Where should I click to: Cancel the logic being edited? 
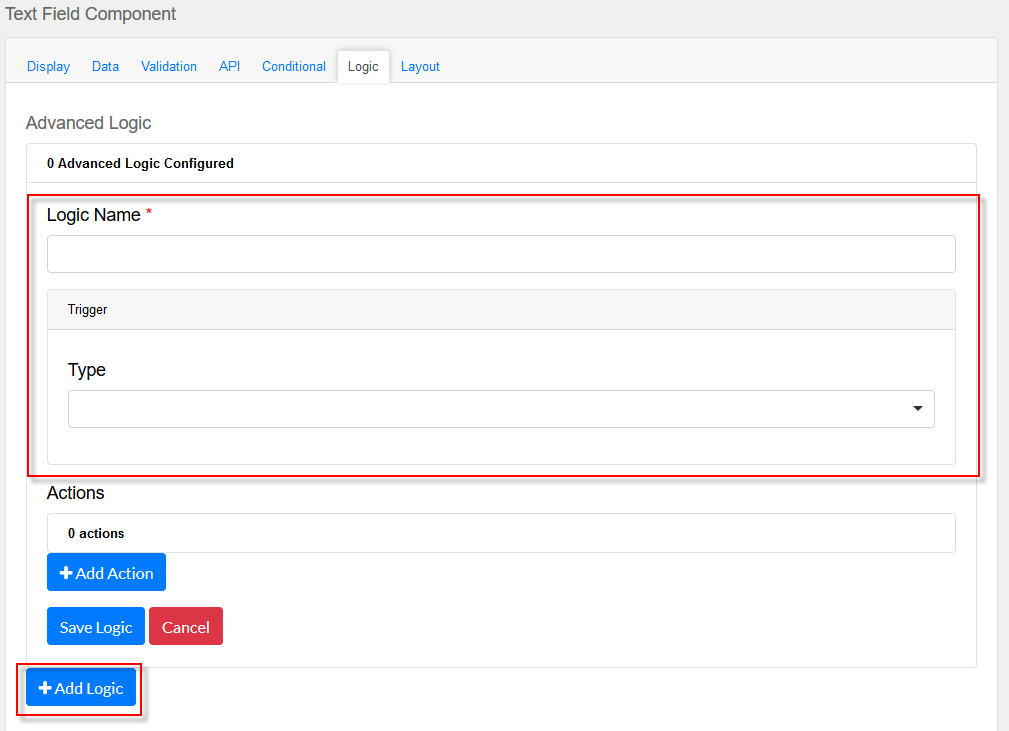(186, 627)
